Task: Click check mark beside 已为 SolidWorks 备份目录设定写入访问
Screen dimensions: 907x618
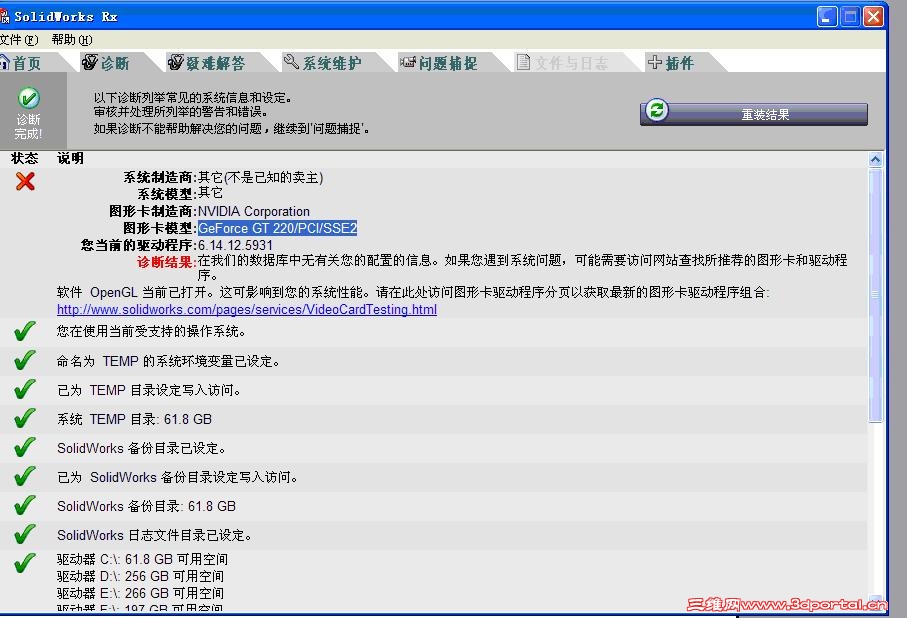Action: pyautogui.click(x=24, y=476)
